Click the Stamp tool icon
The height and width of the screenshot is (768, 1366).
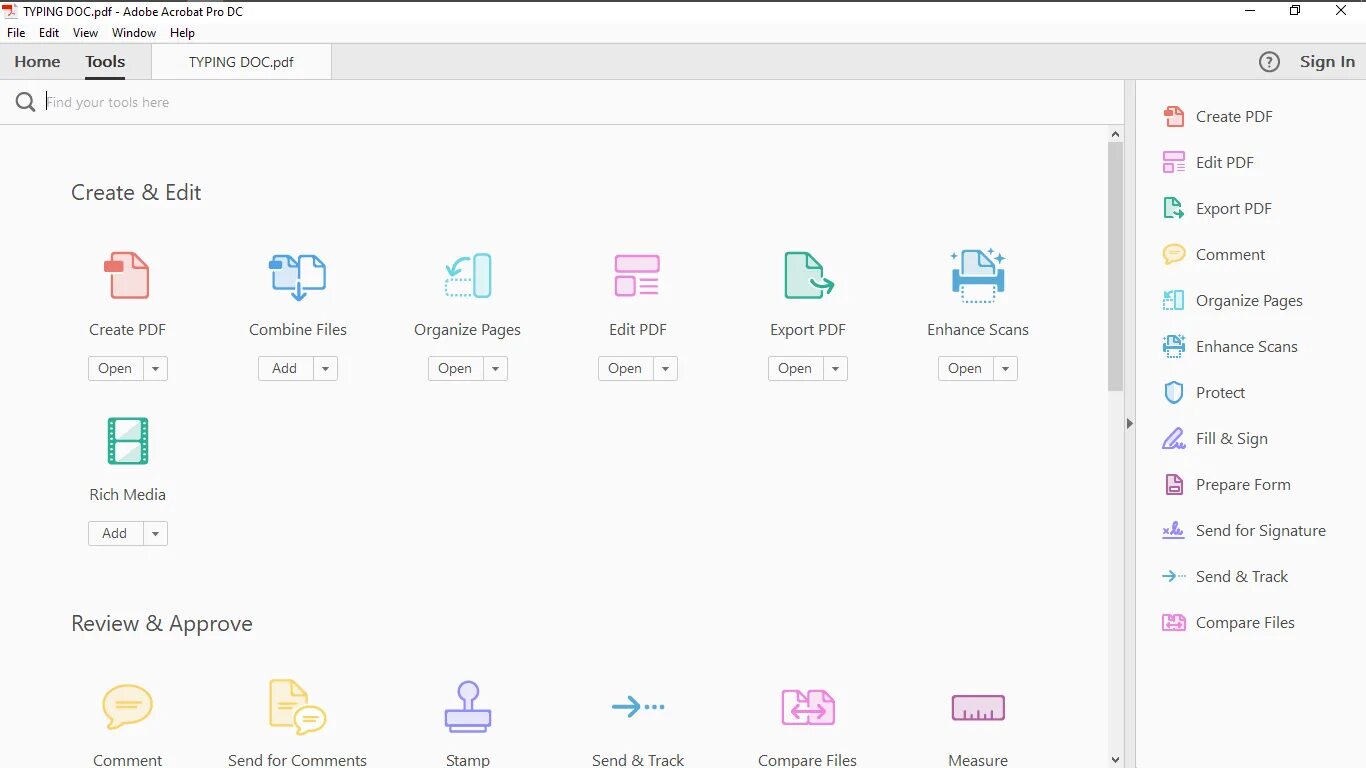(x=467, y=707)
